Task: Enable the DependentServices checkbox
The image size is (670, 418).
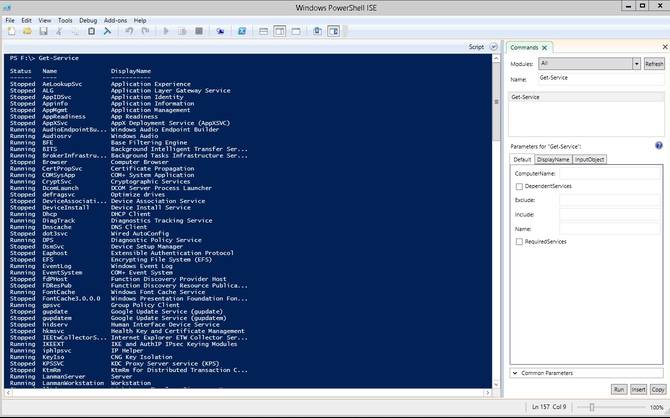Action: coord(519,186)
